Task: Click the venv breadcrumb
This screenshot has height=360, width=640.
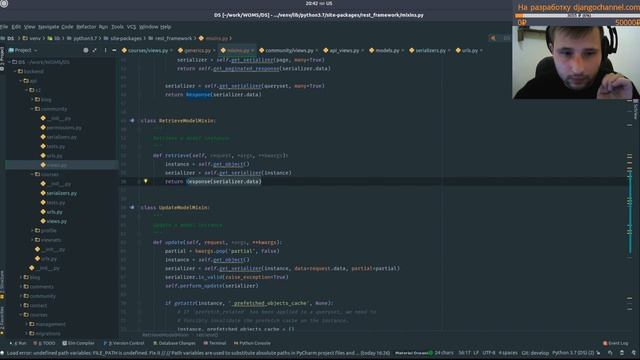Action: click(32, 38)
